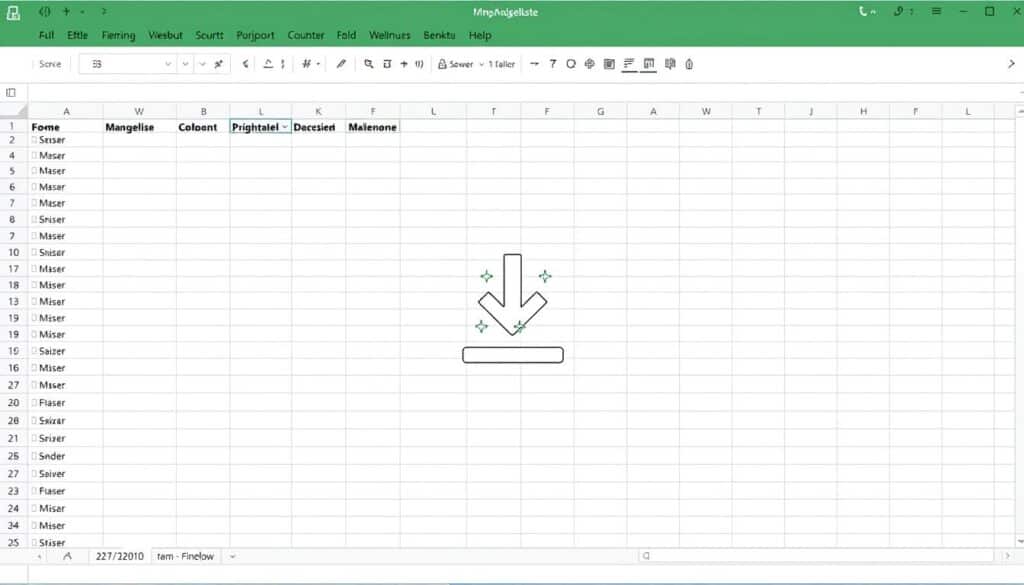
Task: Click the horizontal scrollbar track at bottom
Action: click(816, 556)
